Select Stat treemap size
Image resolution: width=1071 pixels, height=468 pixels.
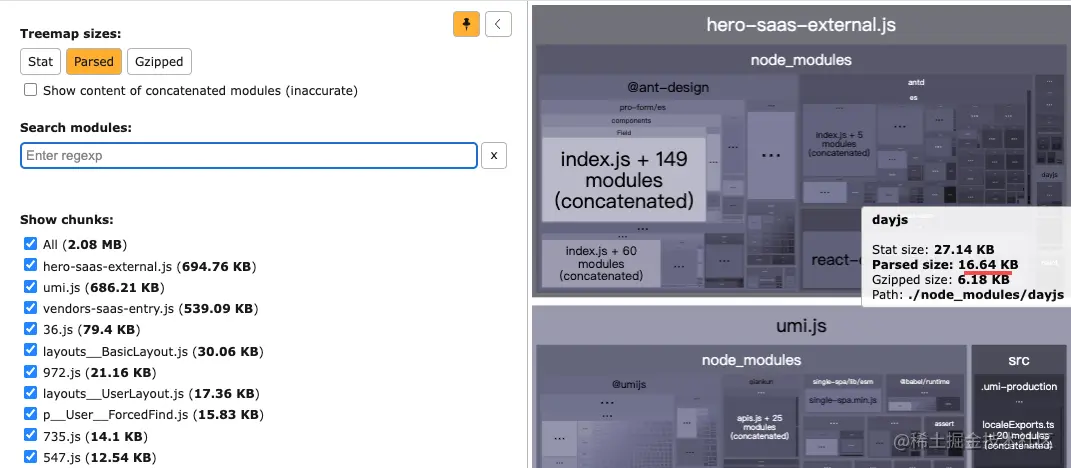click(40, 61)
